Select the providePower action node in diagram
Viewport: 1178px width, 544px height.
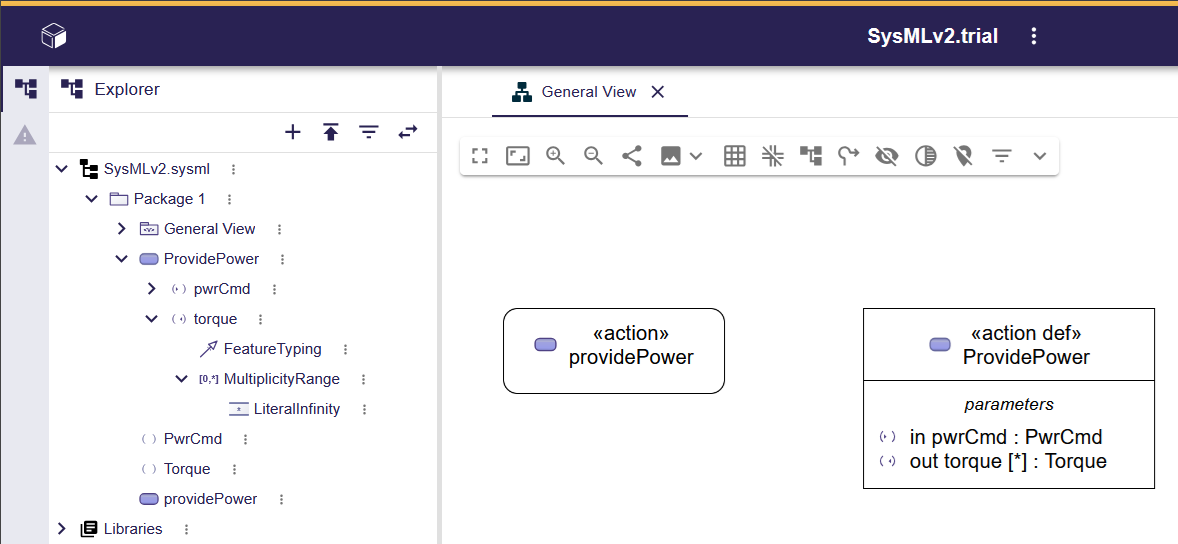(x=613, y=350)
